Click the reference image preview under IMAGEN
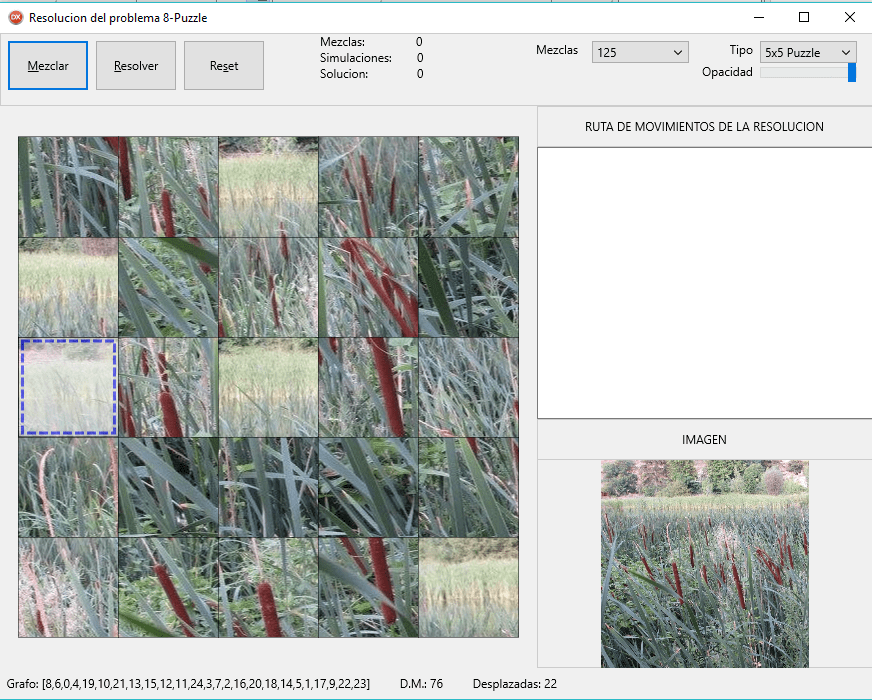872x700 pixels. (704, 563)
